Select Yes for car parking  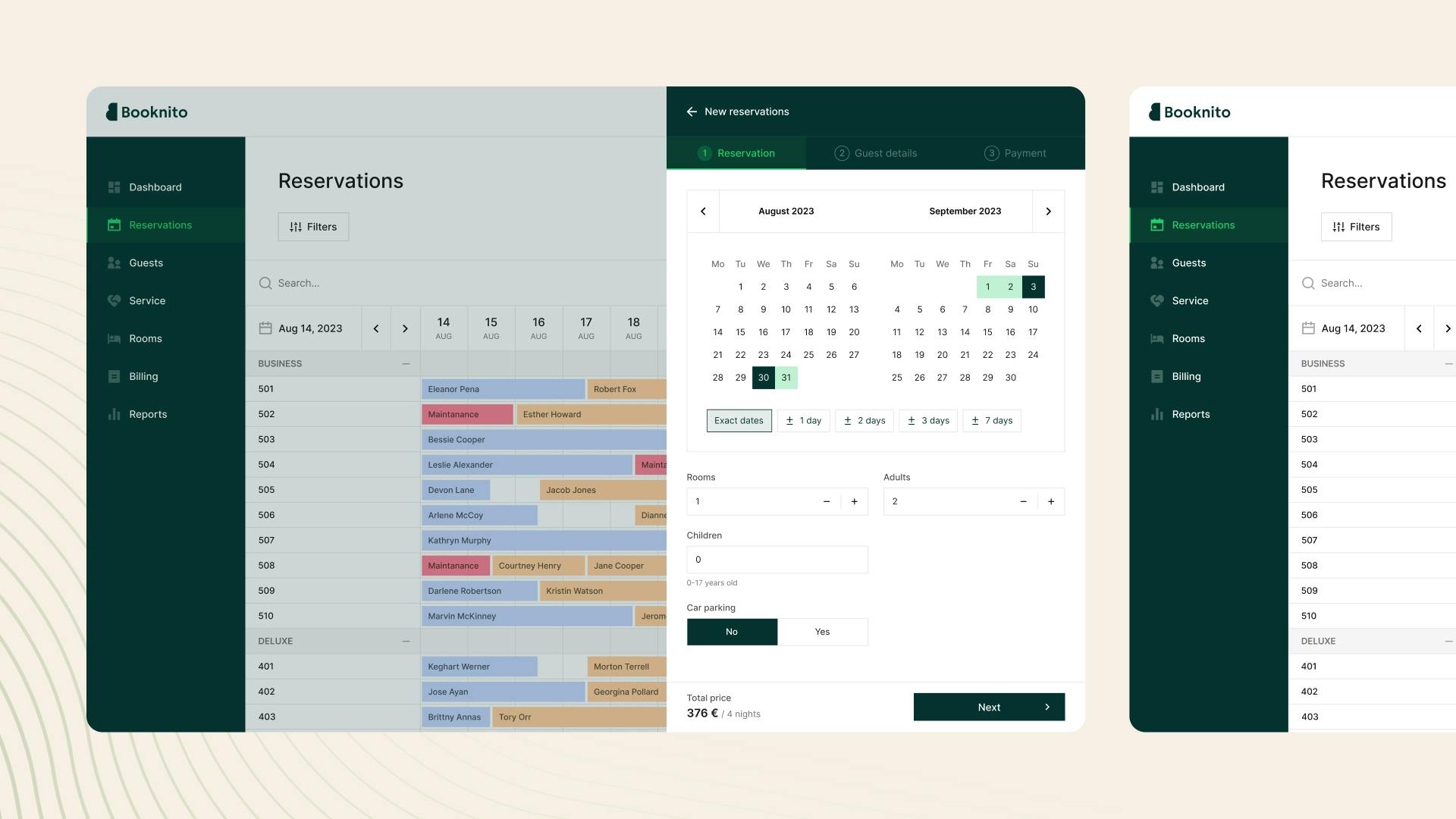pyautogui.click(x=822, y=632)
